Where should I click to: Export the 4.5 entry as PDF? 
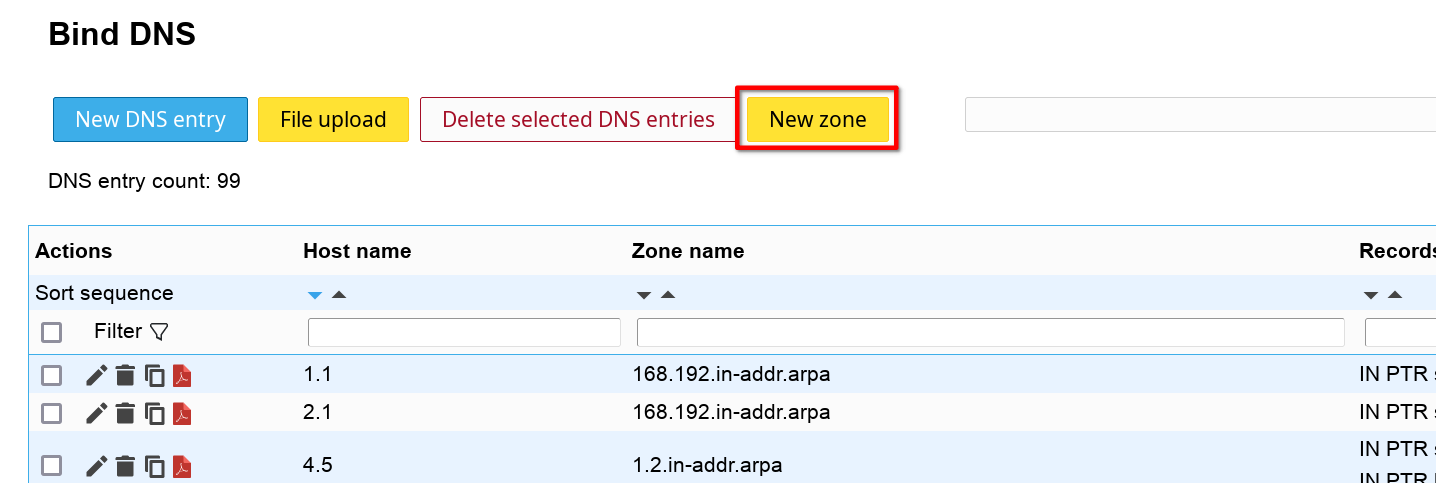(182, 465)
